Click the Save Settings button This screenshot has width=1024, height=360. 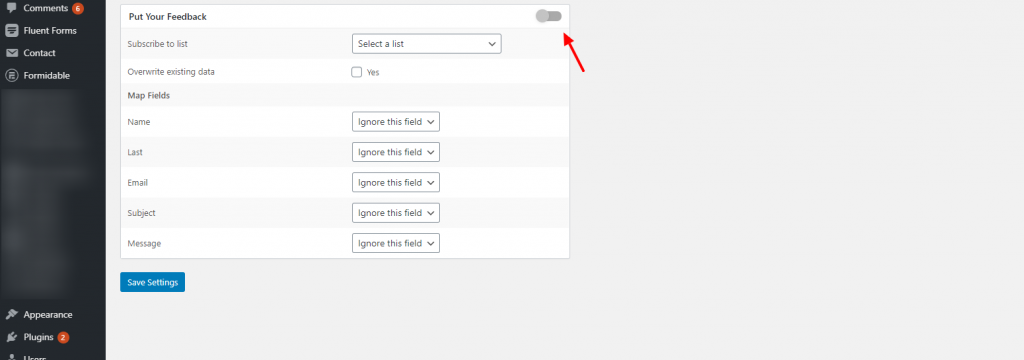tap(153, 282)
